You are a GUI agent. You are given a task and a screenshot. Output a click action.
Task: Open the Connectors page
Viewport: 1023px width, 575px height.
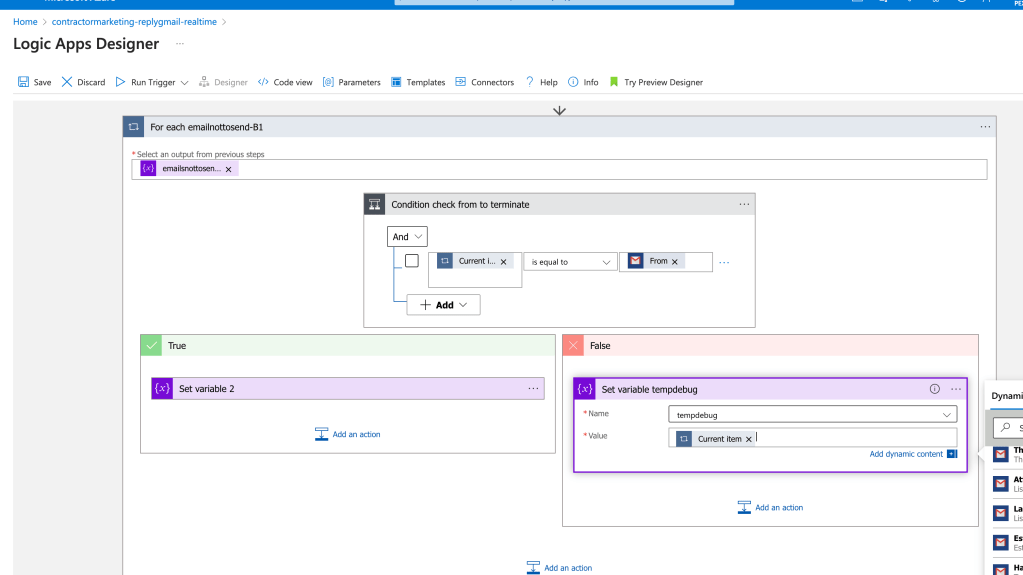click(485, 82)
